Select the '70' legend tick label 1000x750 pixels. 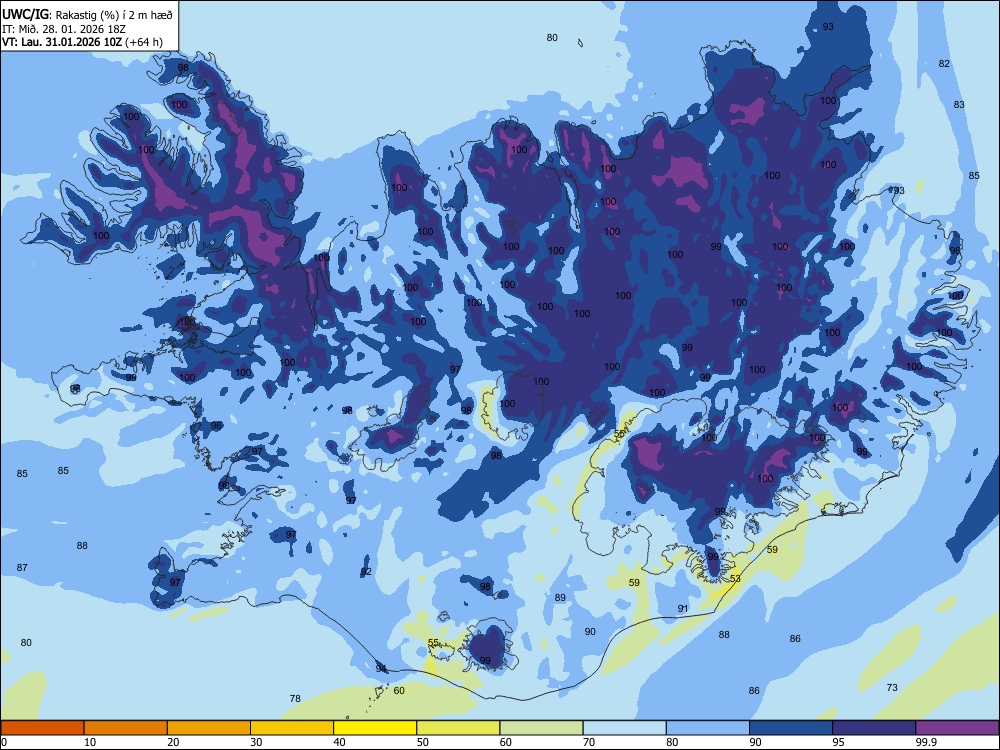(x=589, y=742)
